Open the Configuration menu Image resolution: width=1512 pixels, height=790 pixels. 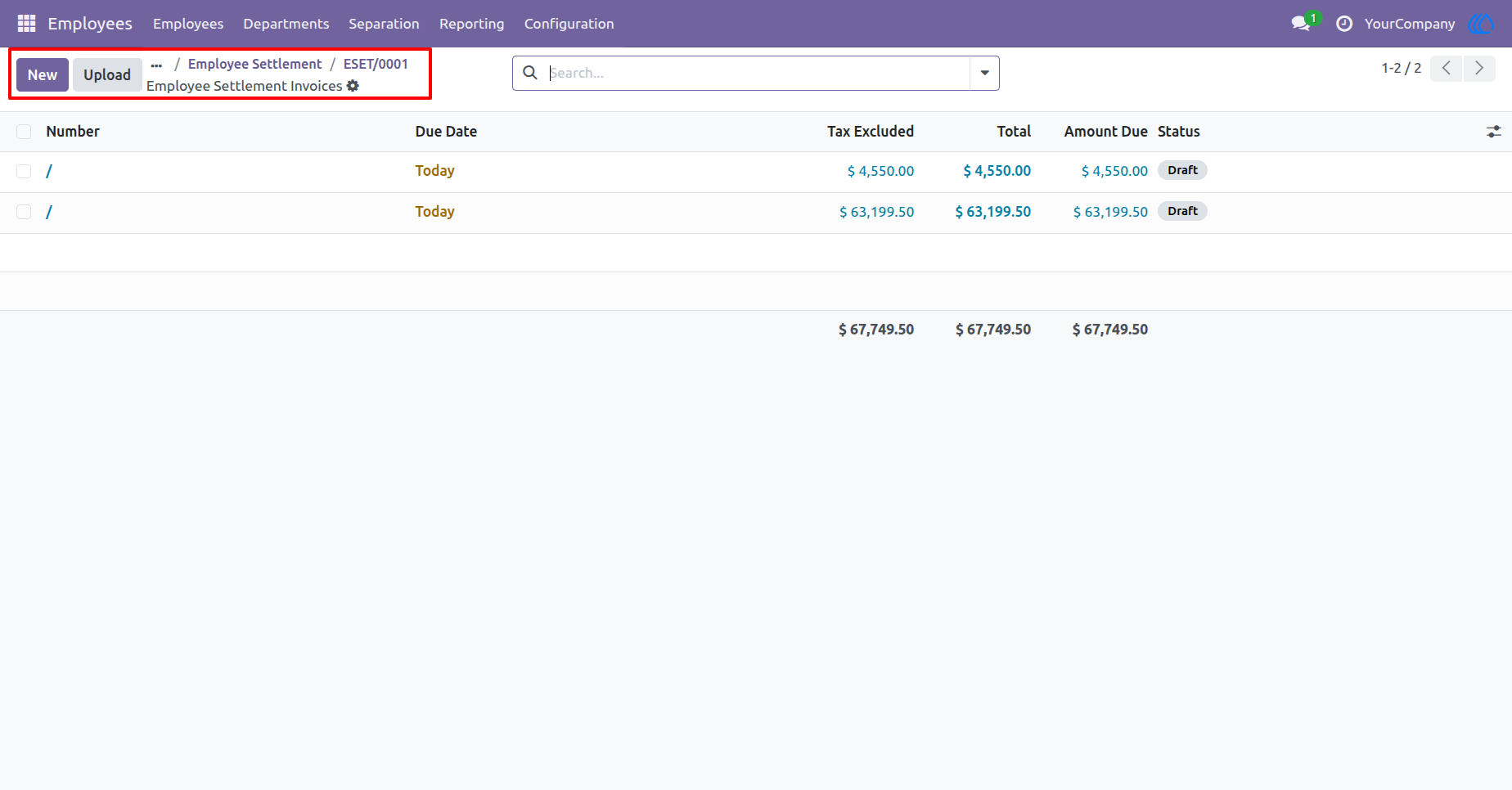click(x=569, y=24)
